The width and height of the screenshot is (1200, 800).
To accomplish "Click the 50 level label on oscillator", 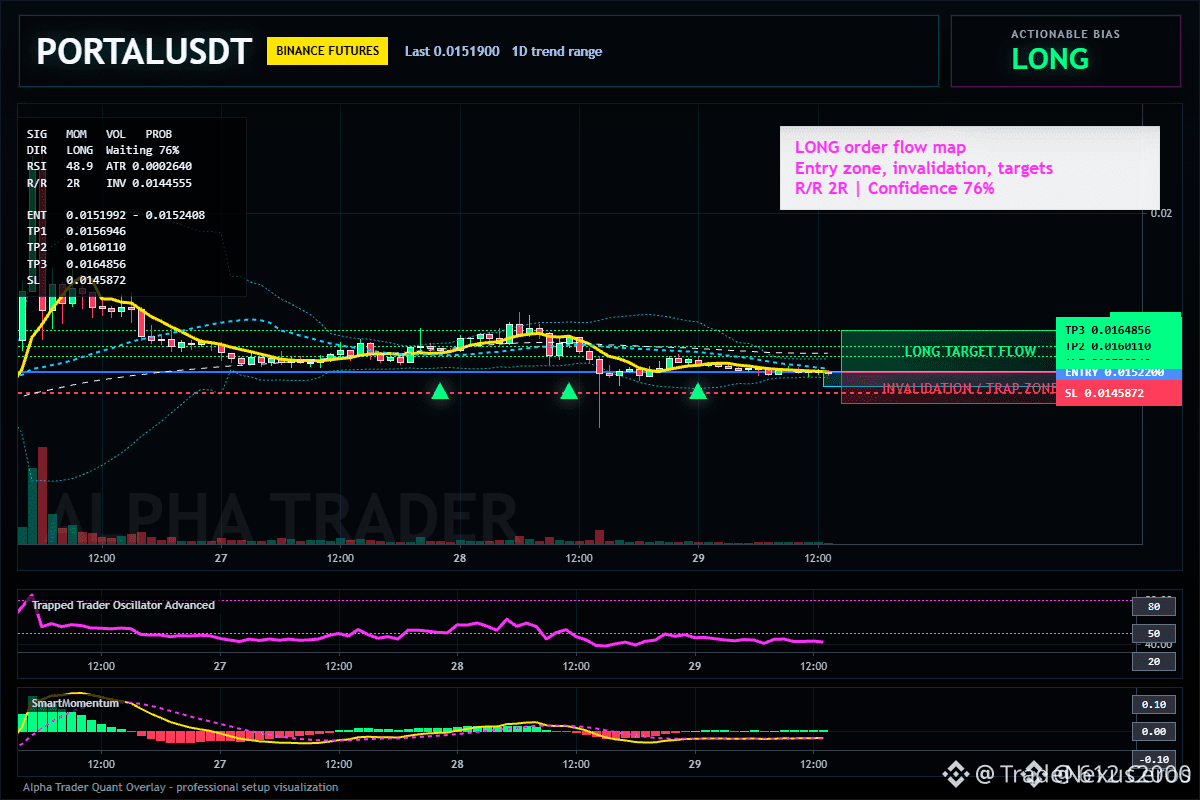I will tap(1153, 634).
